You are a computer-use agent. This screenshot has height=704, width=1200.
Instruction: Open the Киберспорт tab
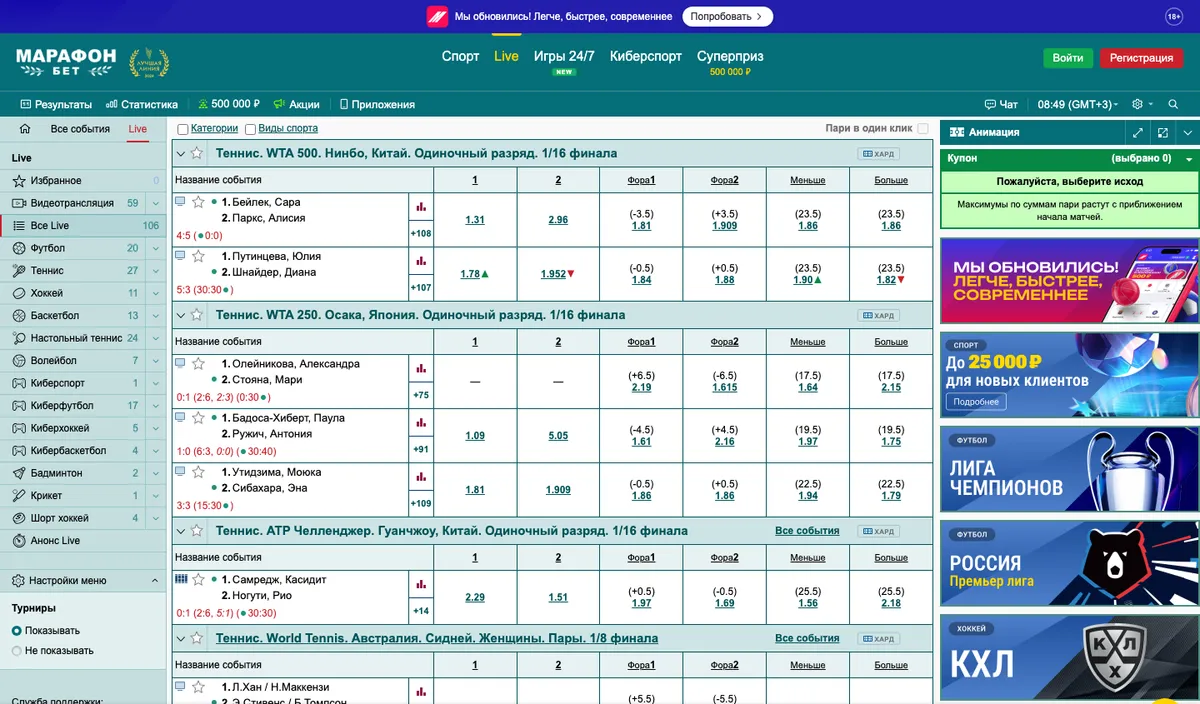[x=646, y=57]
